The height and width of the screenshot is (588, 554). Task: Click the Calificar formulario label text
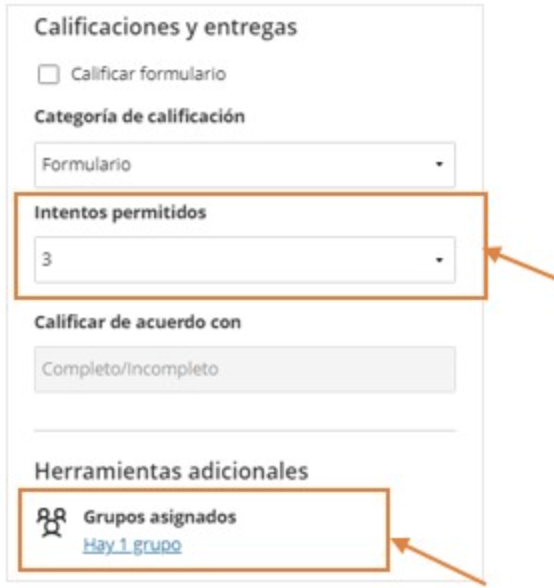pos(149,74)
